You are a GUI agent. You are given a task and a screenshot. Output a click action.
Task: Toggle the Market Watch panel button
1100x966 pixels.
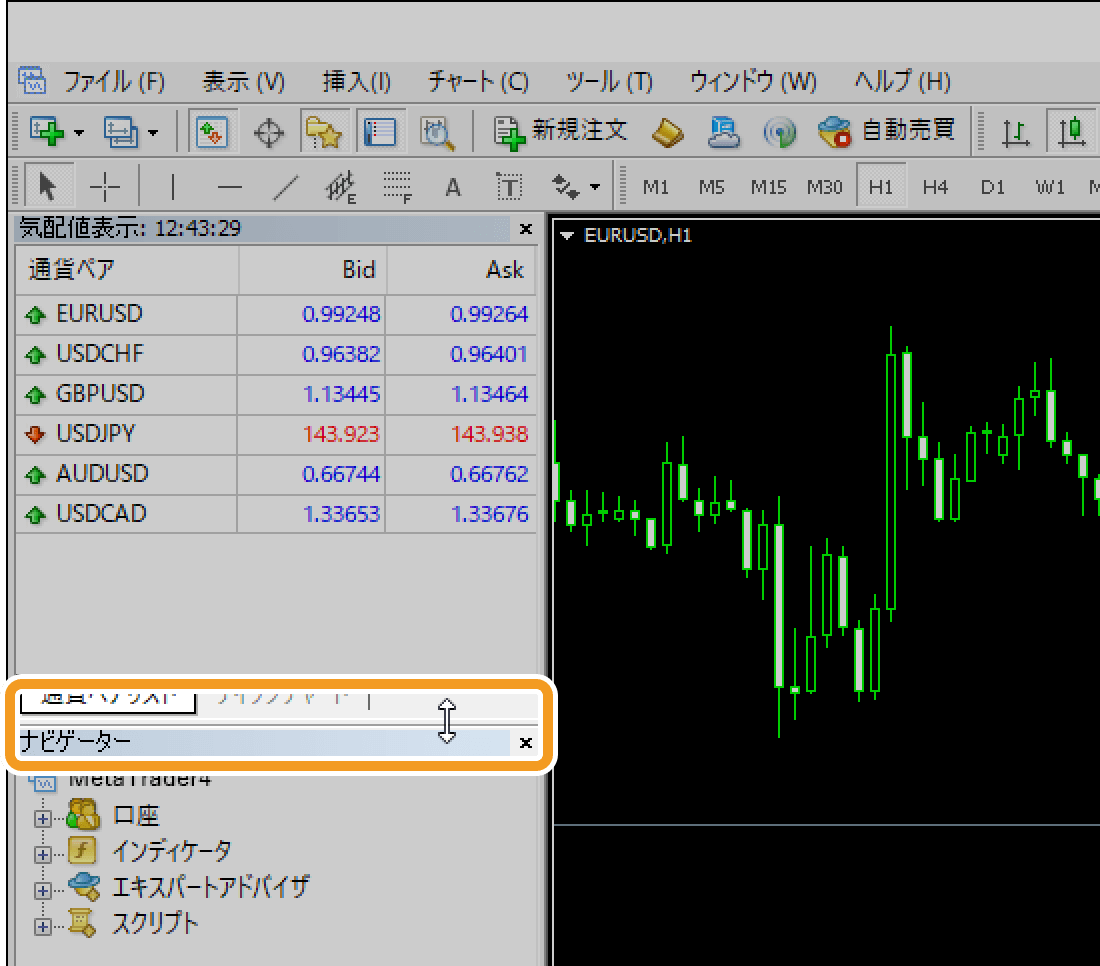pos(210,131)
